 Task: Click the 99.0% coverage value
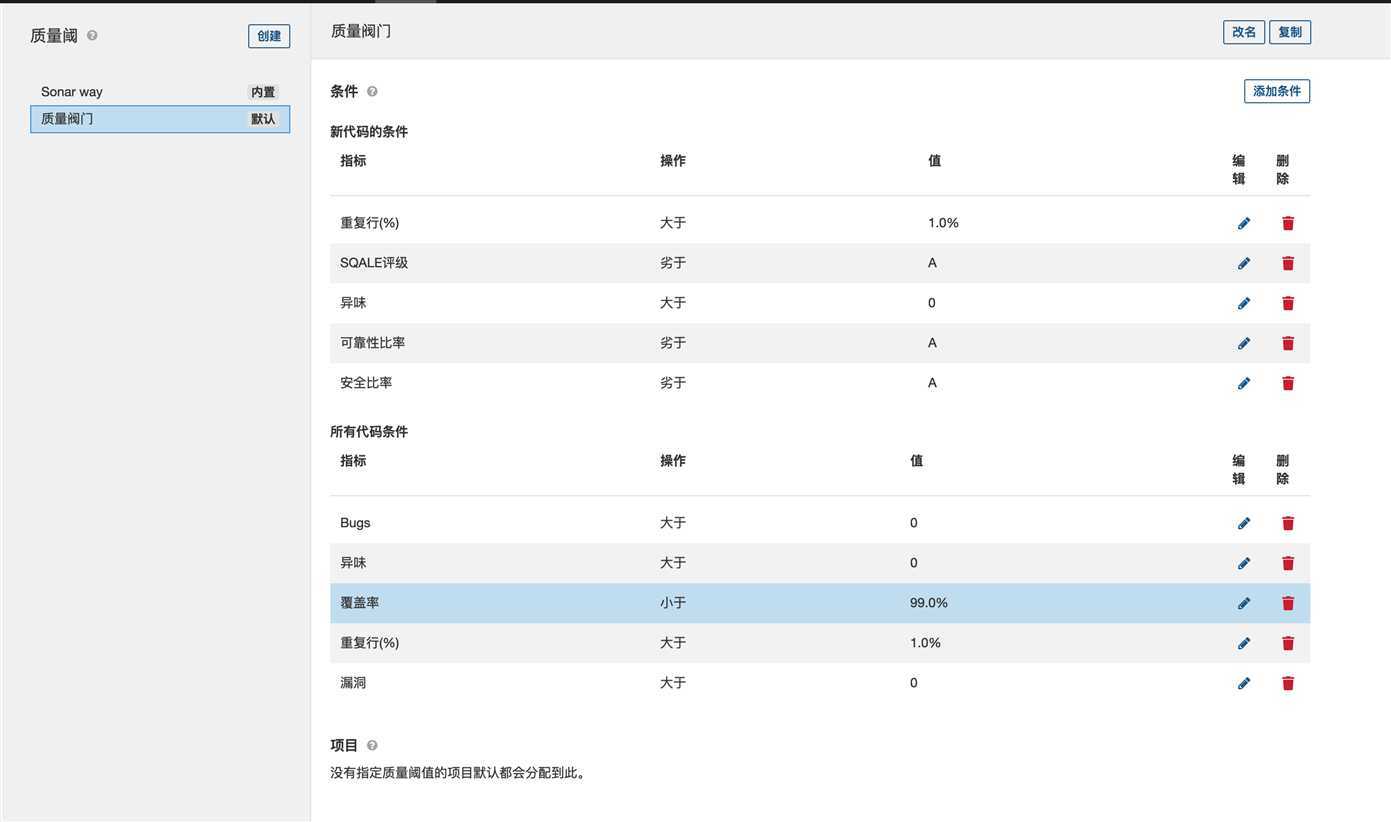(929, 603)
